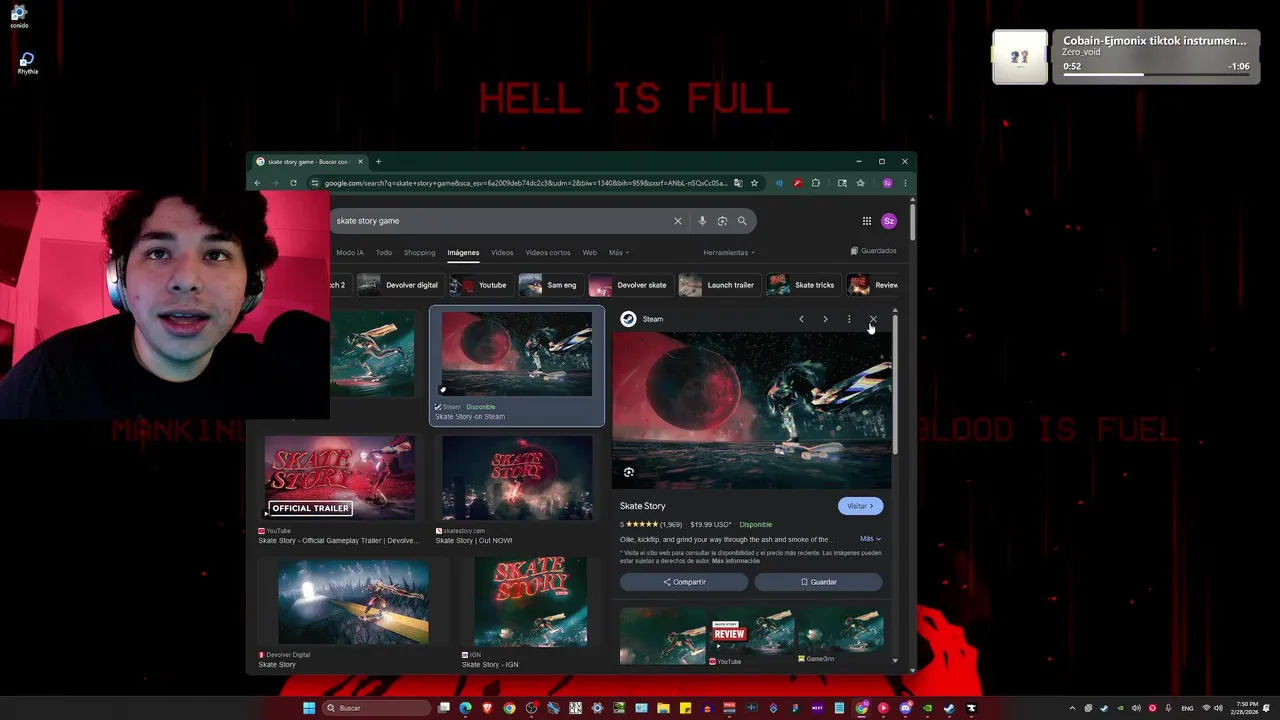The width and height of the screenshot is (1280, 720).
Task: Open the Guardados saved items
Action: point(873,251)
